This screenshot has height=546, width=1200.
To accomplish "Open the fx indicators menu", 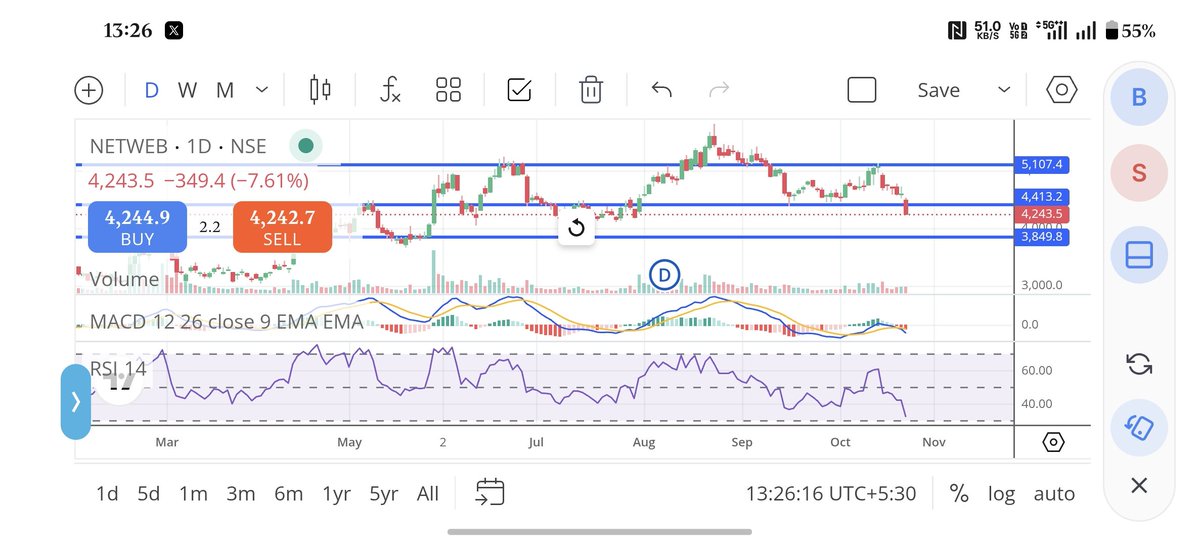I will (x=390, y=90).
